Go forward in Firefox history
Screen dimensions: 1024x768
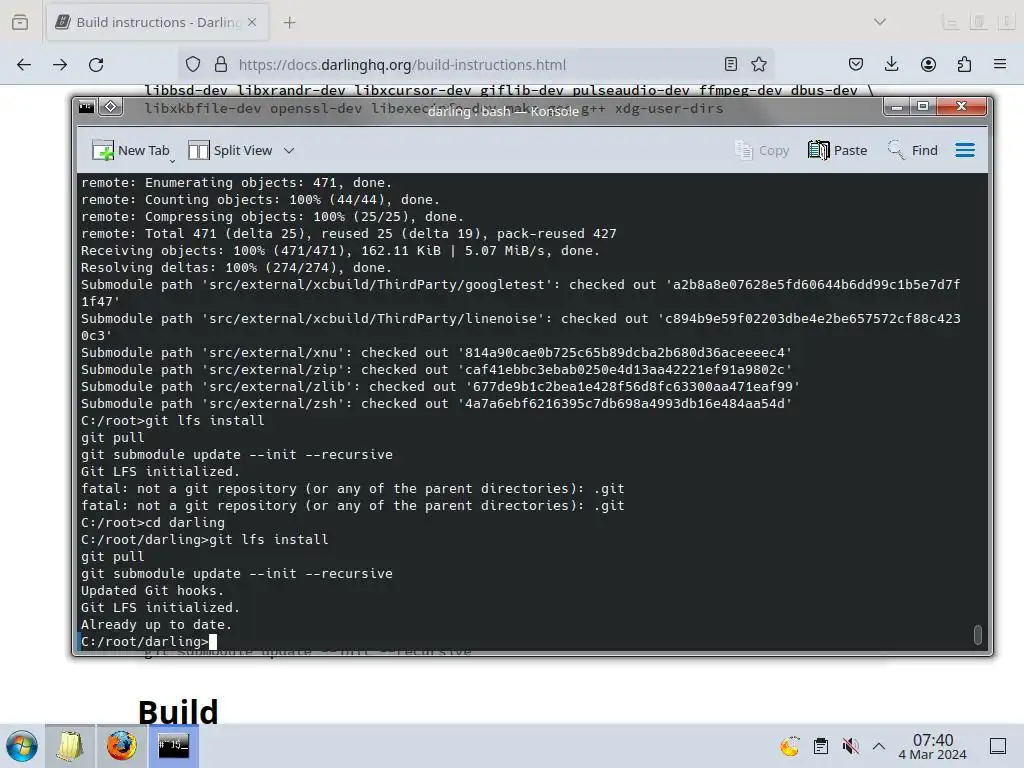(60, 65)
